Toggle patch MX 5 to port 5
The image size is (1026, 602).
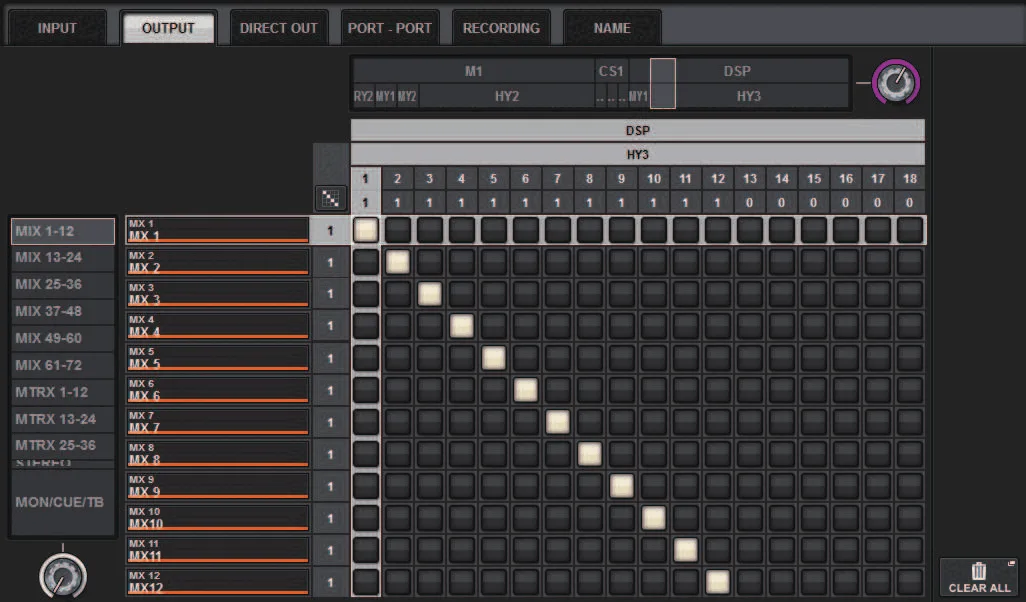coord(494,358)
